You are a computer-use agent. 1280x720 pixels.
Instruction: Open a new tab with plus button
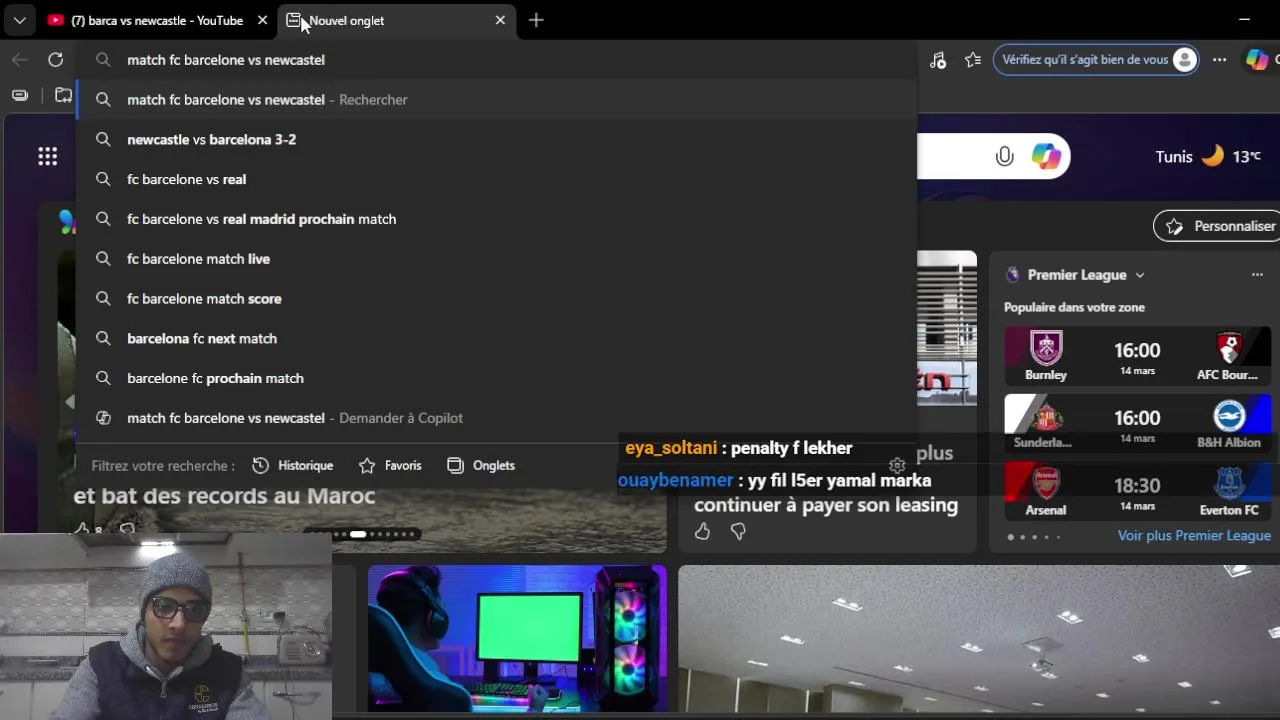tap(536, 20)
